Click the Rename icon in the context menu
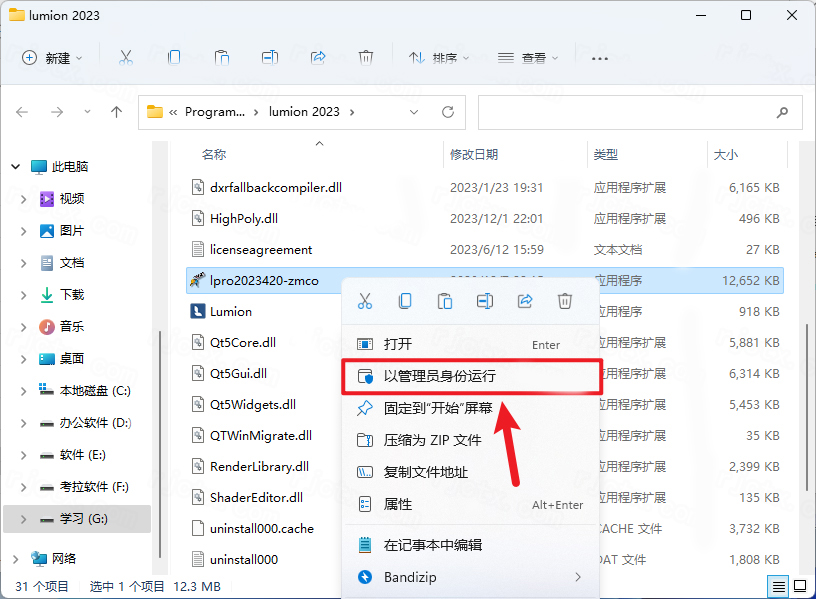The width and height of the screenshot is (816, 599). pyautogui.click(x=484, y=301)
